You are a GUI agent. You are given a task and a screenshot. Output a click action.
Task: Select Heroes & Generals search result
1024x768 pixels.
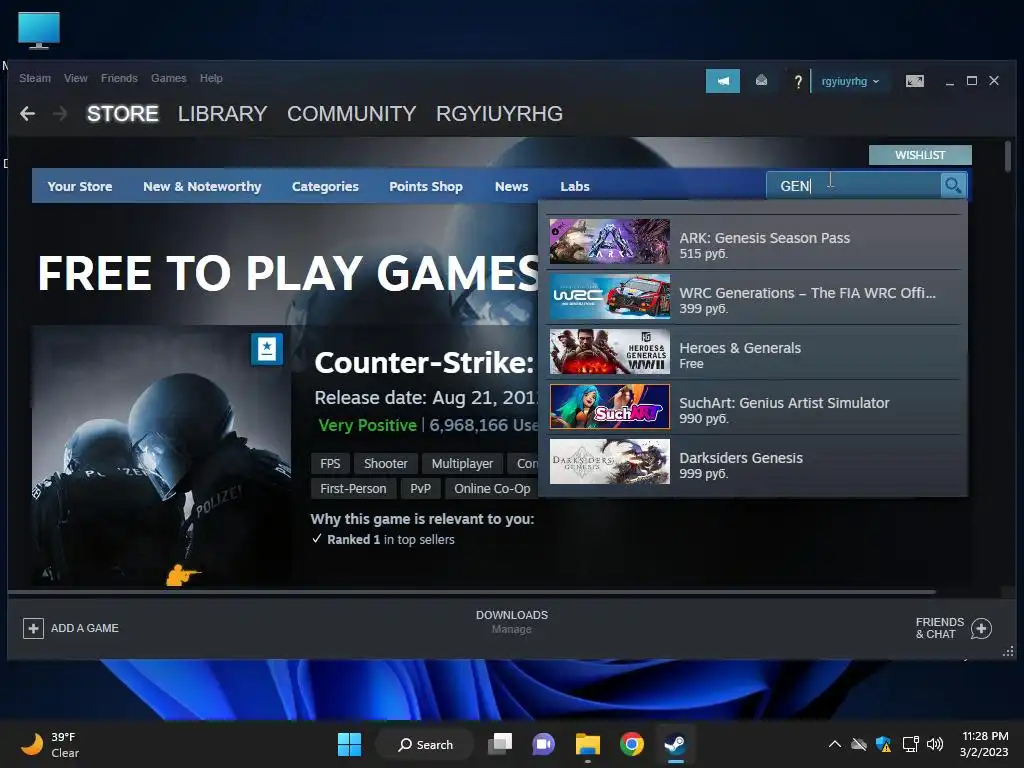pos(754,352)
